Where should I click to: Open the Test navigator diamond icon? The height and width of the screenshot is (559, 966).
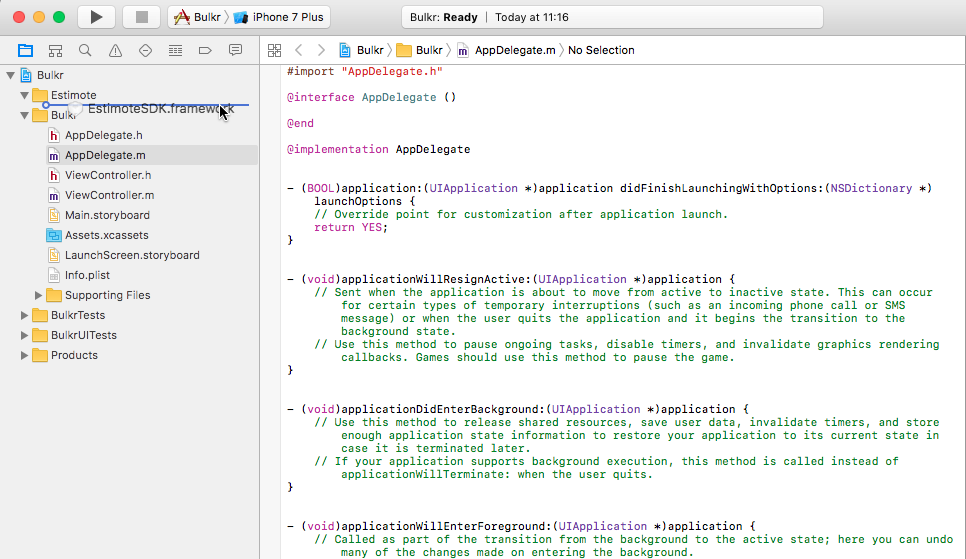tap(145, 51)
